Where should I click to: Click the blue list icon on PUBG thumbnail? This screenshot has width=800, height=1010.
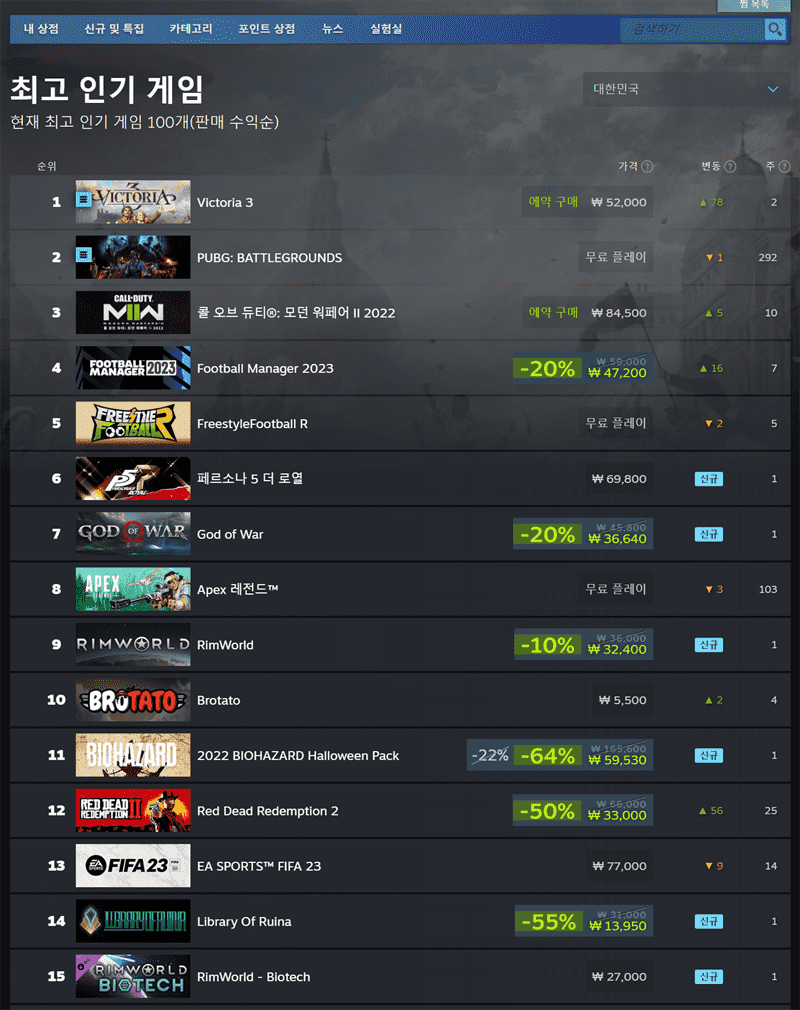(x=84, y=255)
